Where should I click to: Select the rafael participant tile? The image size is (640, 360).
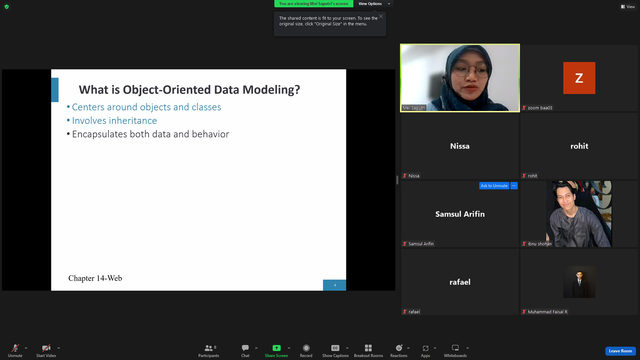[x=460, y=282]
